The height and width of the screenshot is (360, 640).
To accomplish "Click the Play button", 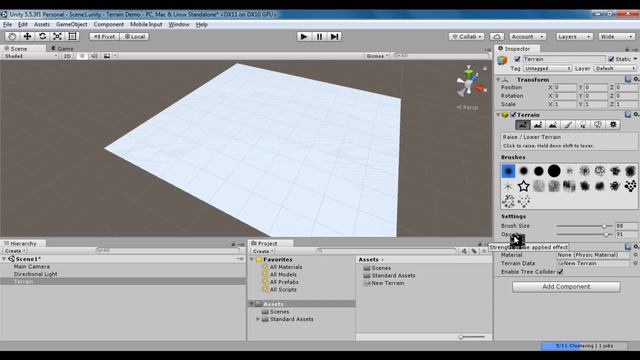I will [x=304, y=36].
